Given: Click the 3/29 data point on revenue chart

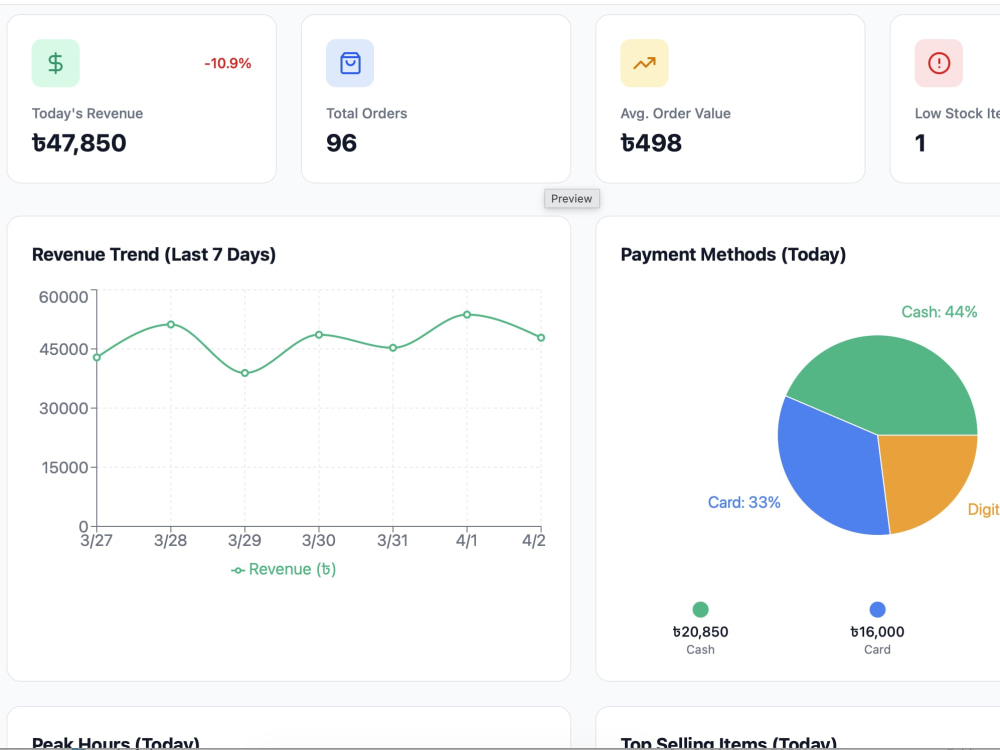Looking at the screenshot, I should (245, 373).
